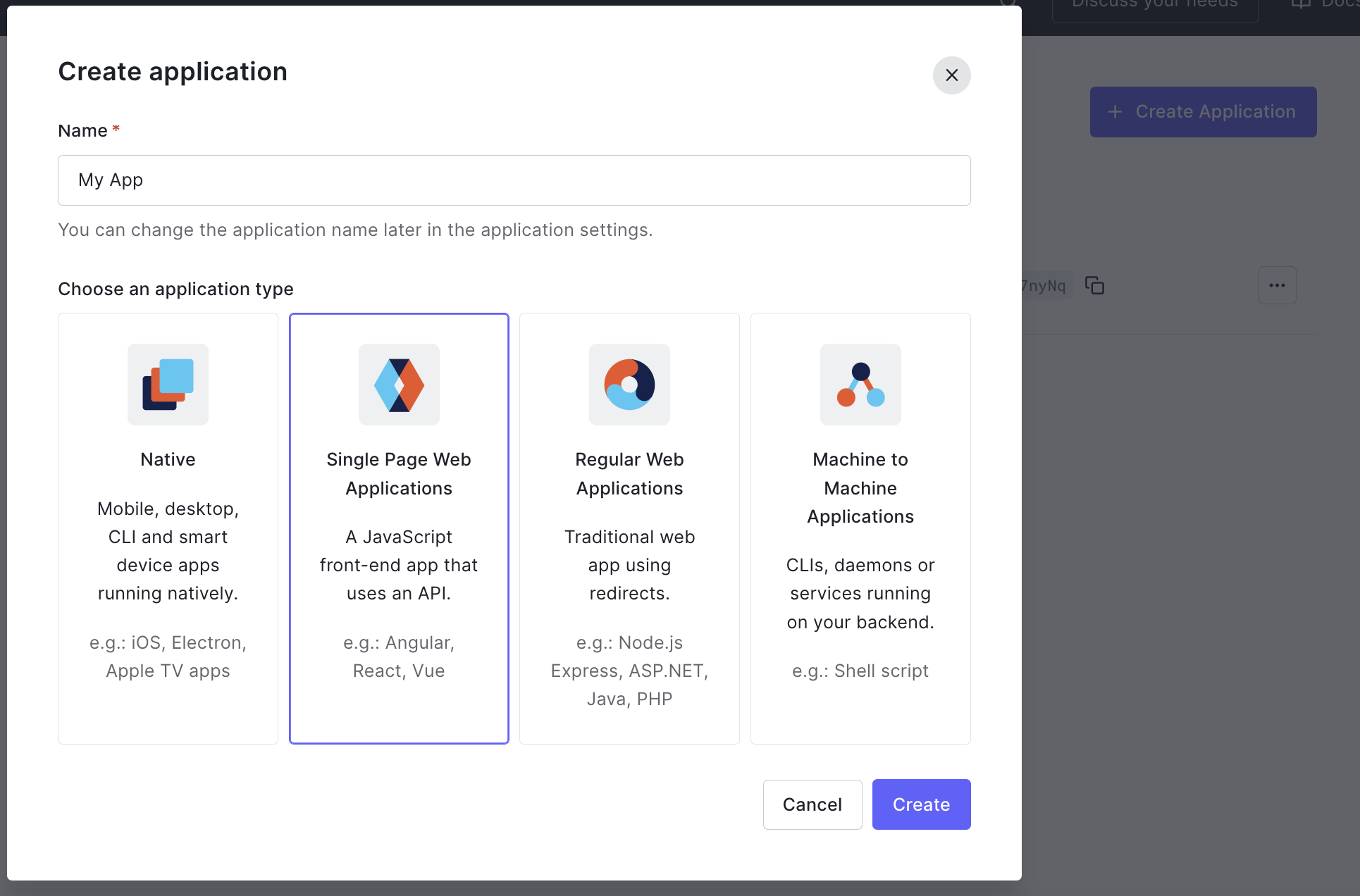The height and width of the screenshot is (896, 1360).
Task: Click the Regular Web Applications circular icon
Action: (629, 385)
